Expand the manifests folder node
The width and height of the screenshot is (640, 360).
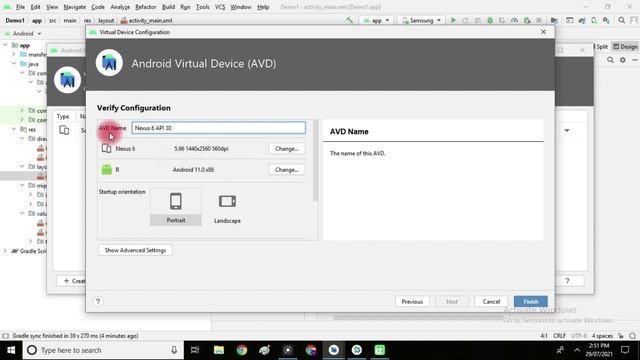(14, 54)
